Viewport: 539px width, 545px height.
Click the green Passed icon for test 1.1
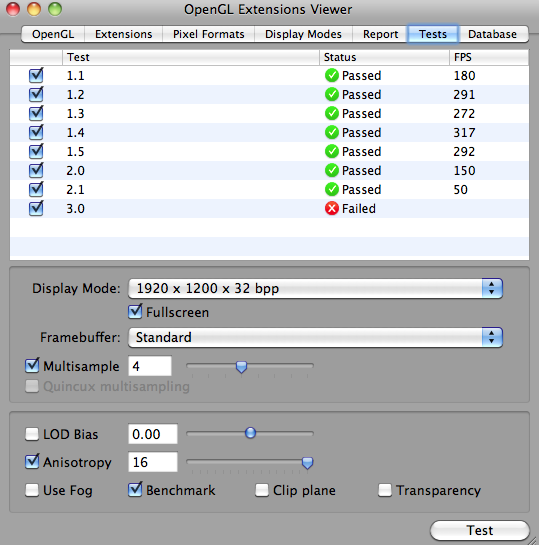click(x=332, y=75)
